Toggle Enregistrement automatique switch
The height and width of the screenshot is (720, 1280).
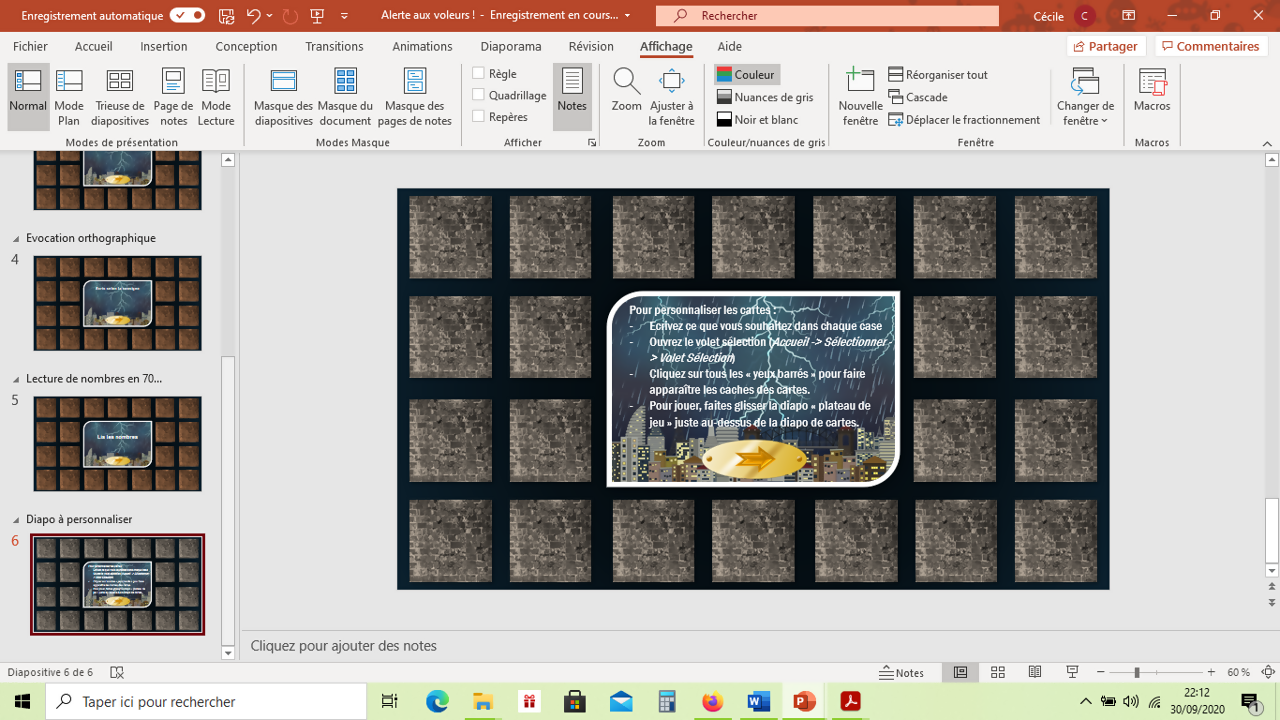187,15
